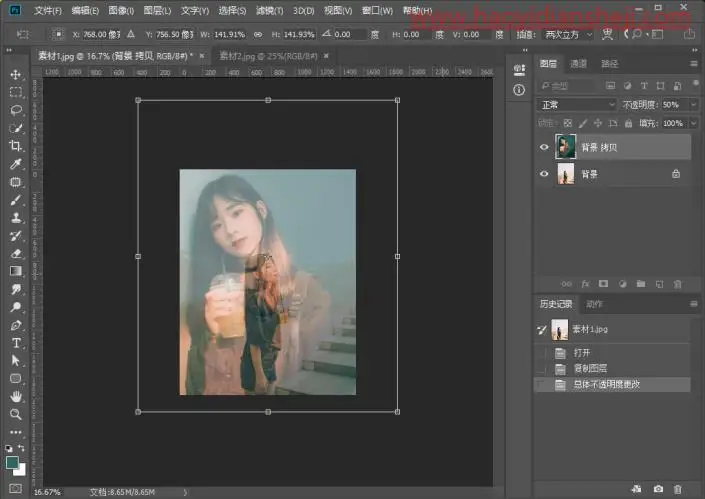Screen dimensions: 705x499
Task: Switch to the 素材2.jpg document tab
Action: tap(268, 56)
